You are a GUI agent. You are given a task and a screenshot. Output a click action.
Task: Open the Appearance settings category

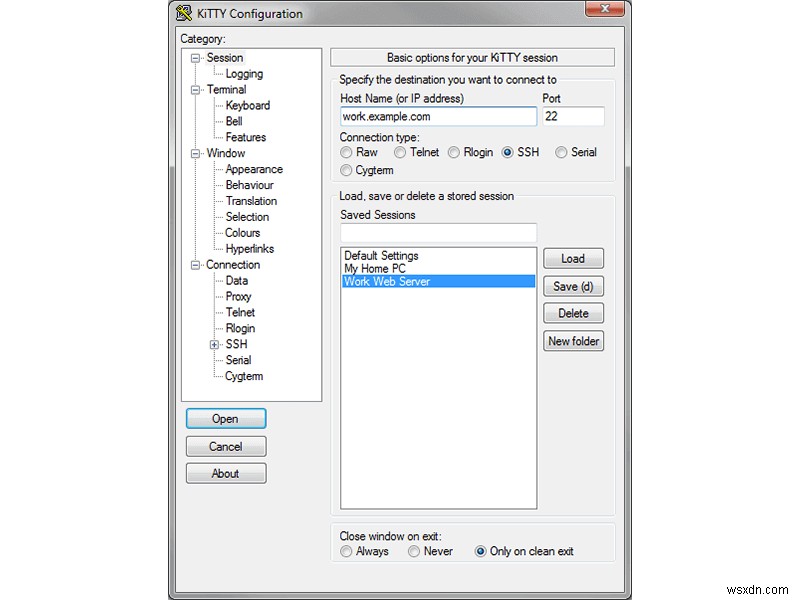254,169
